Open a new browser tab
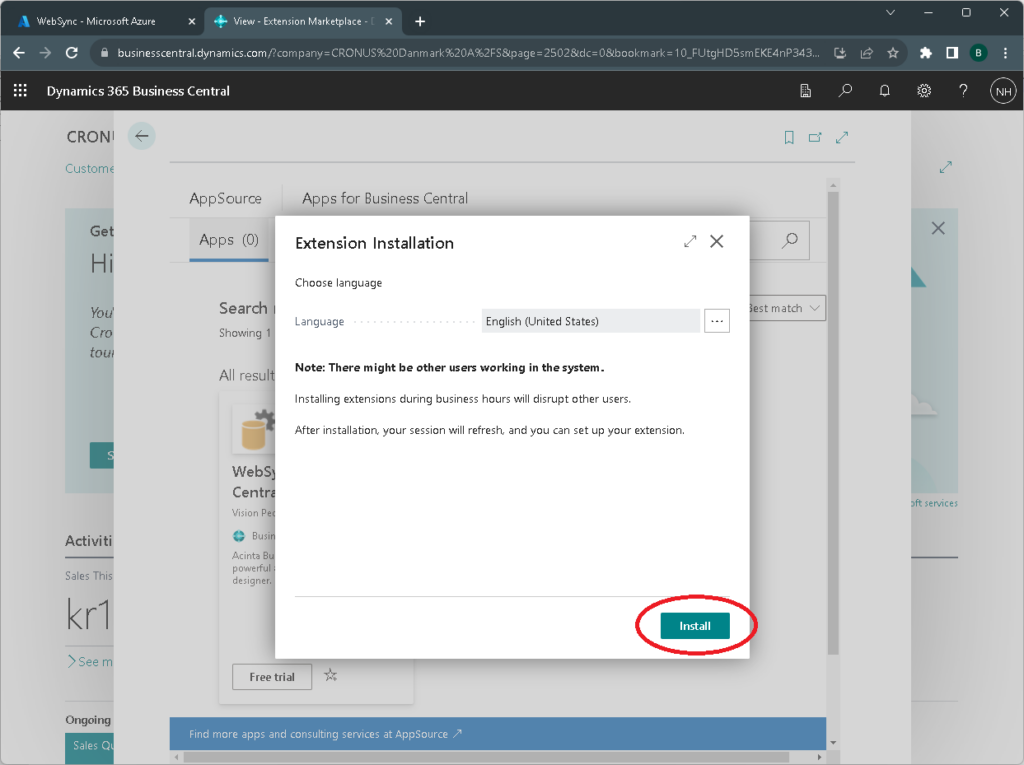 (x=420, y=21)
